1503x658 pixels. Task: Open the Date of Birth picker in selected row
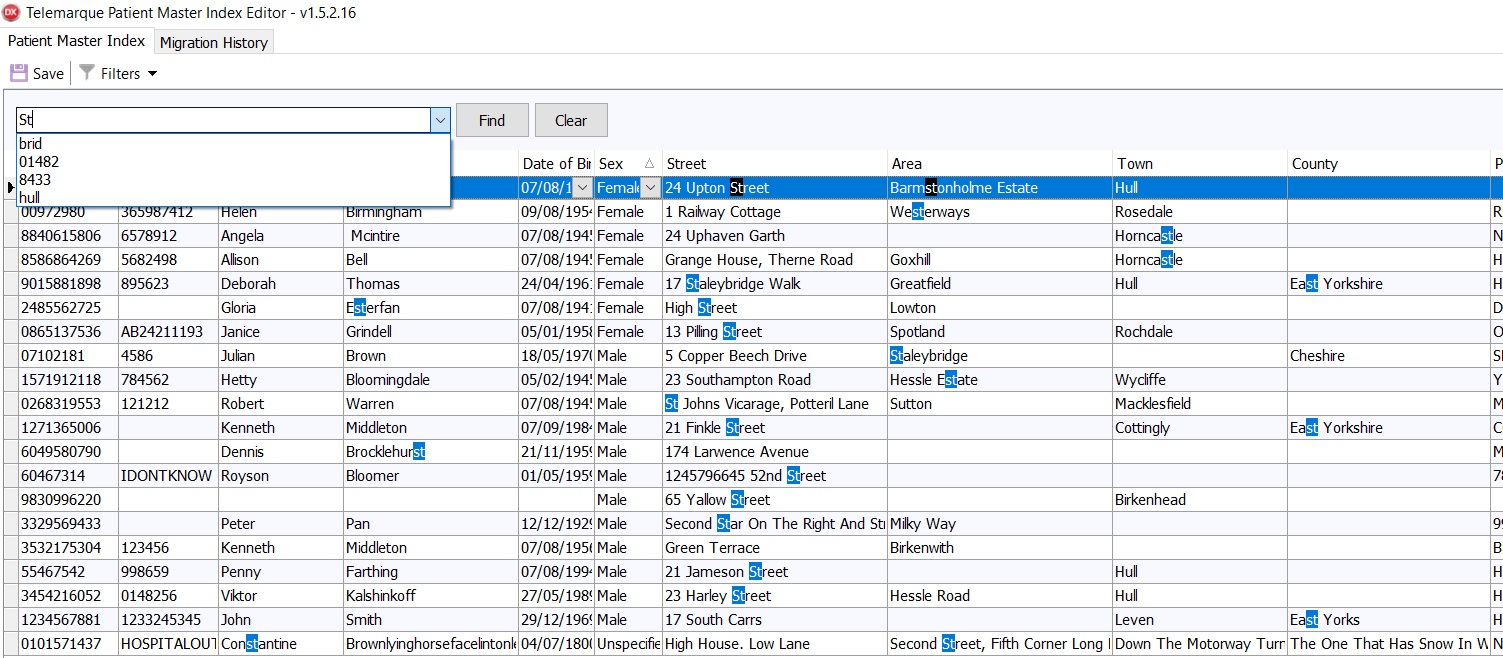tap(582, 188)
